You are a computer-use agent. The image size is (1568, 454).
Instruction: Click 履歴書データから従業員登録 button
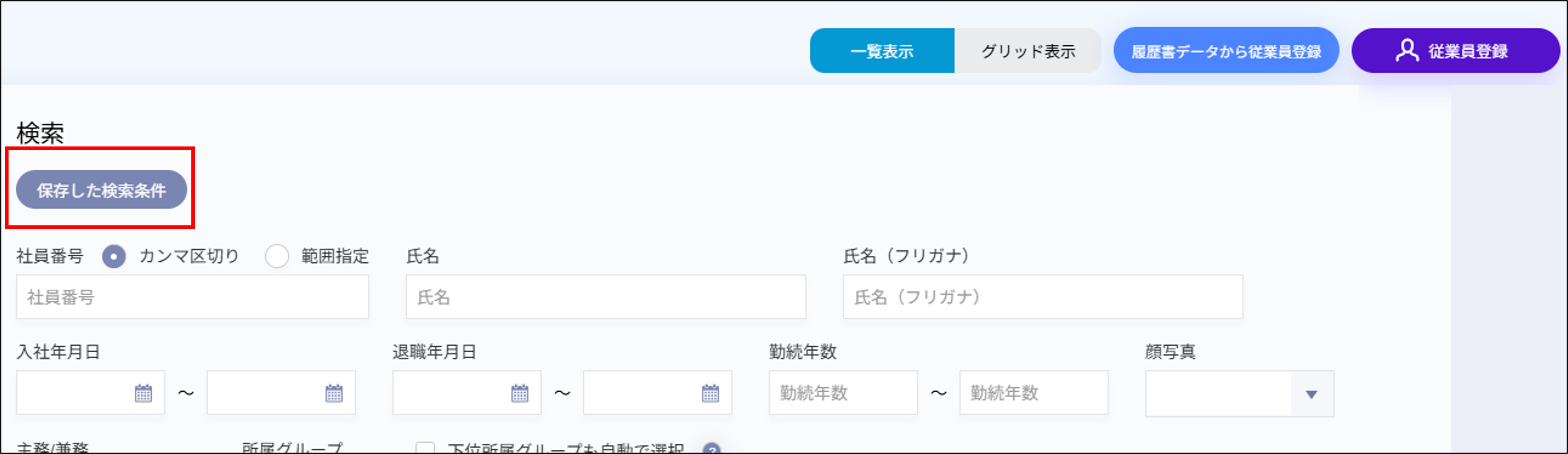click(x=1226, y=50)
